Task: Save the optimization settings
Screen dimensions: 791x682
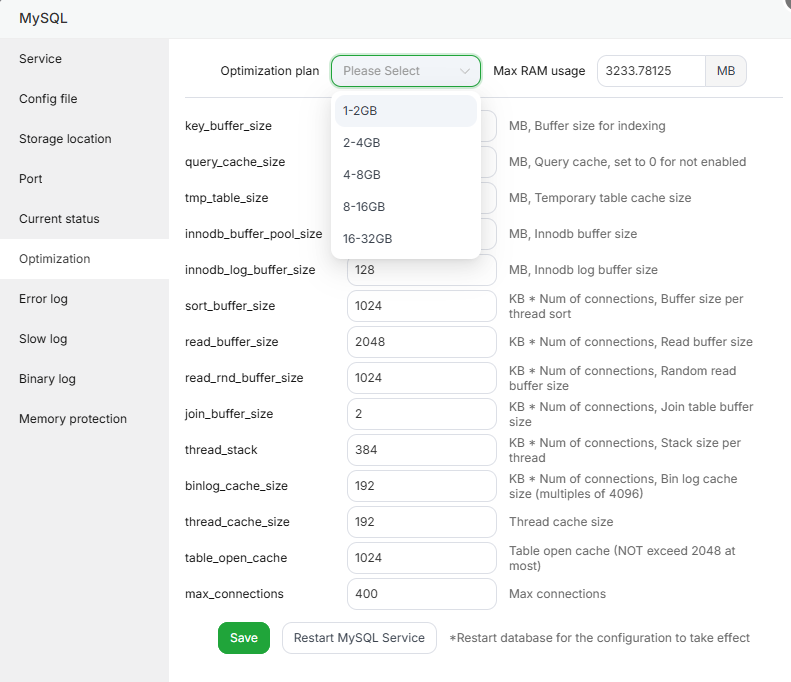Action: 244,638
